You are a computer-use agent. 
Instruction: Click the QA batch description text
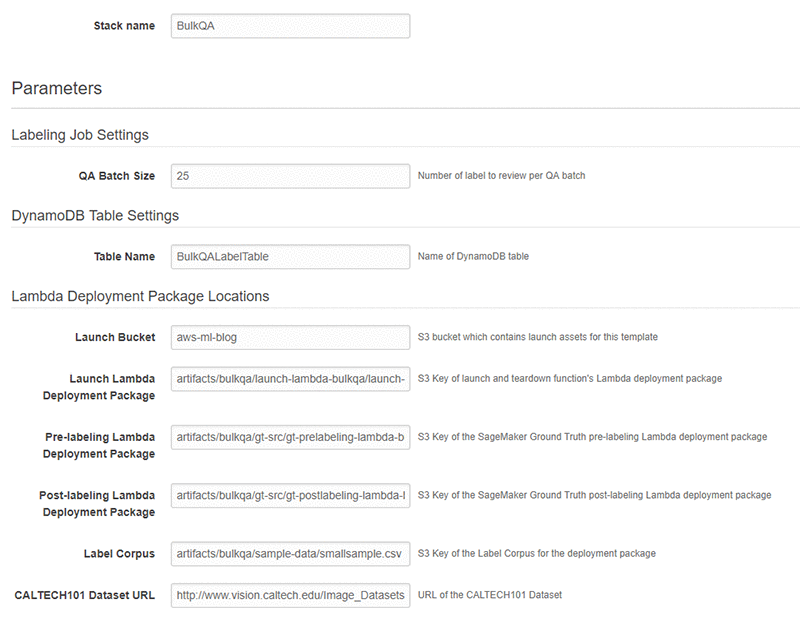click(x=502, y=175)
